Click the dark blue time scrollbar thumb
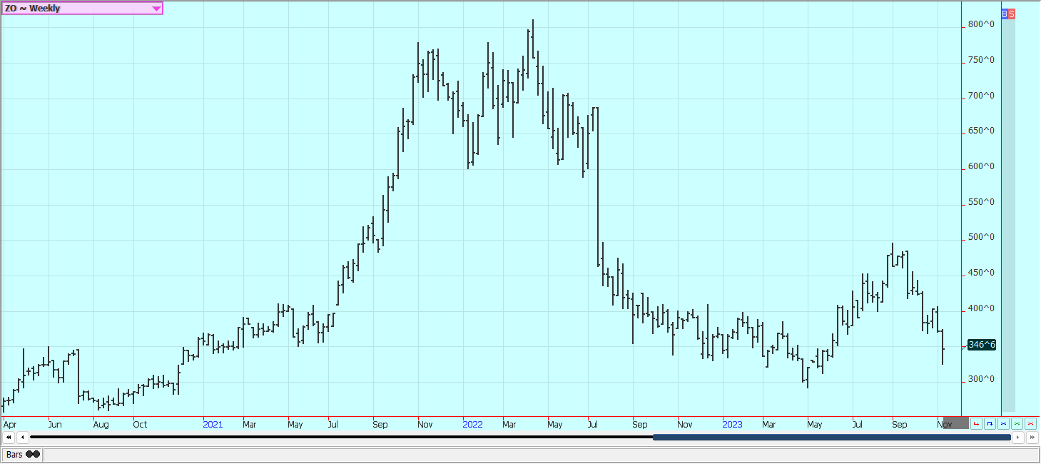This screenshot has width=1042, height=464. [x=831, y=437]
